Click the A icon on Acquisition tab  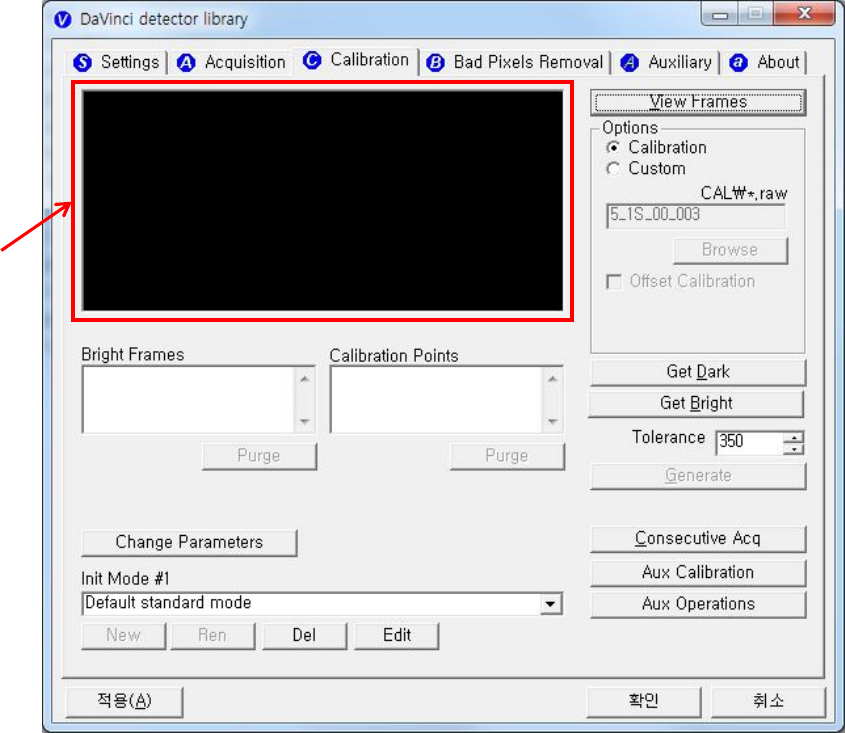(186, 63)
